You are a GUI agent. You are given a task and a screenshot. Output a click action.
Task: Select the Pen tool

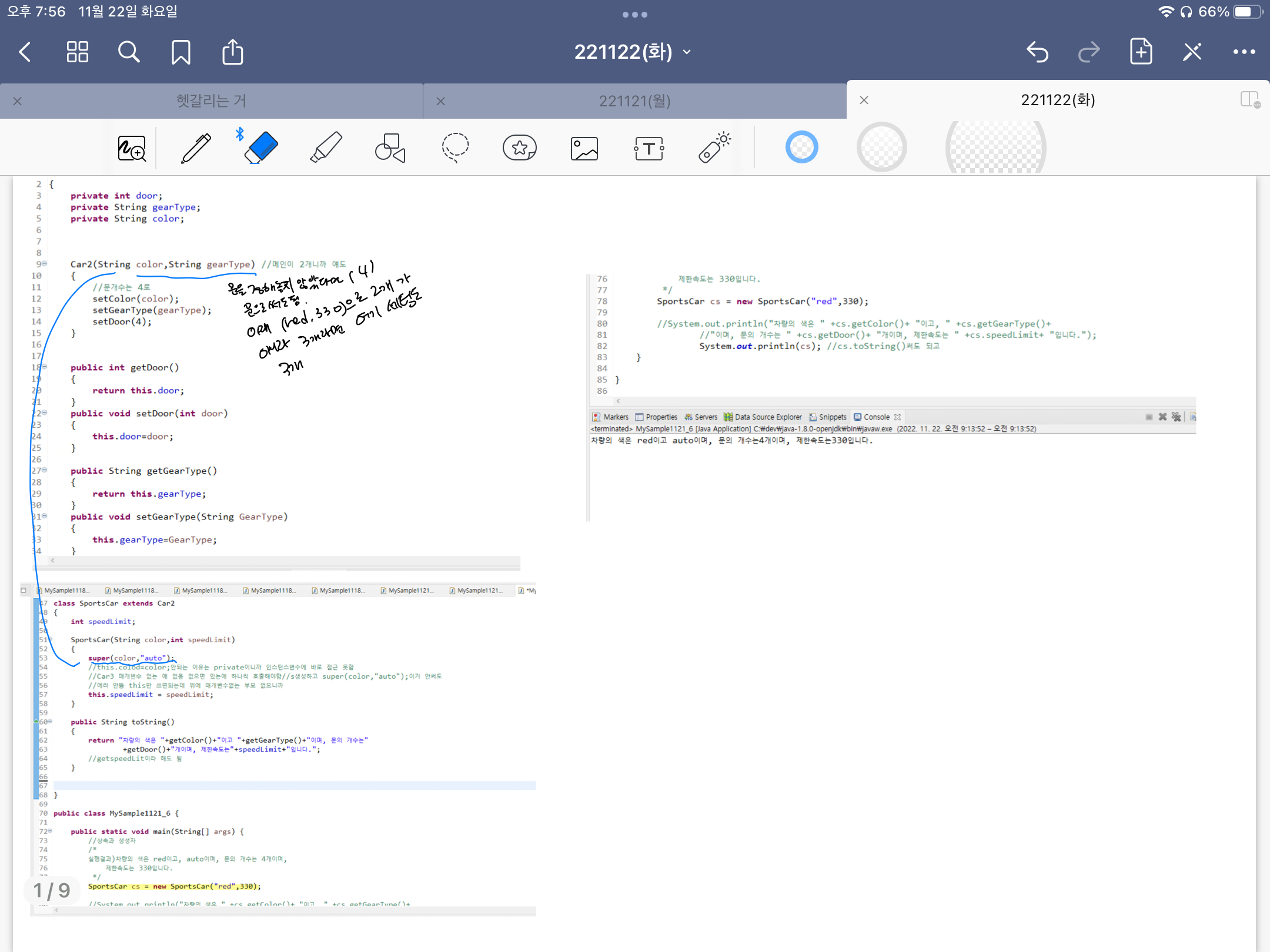point(196,148)
